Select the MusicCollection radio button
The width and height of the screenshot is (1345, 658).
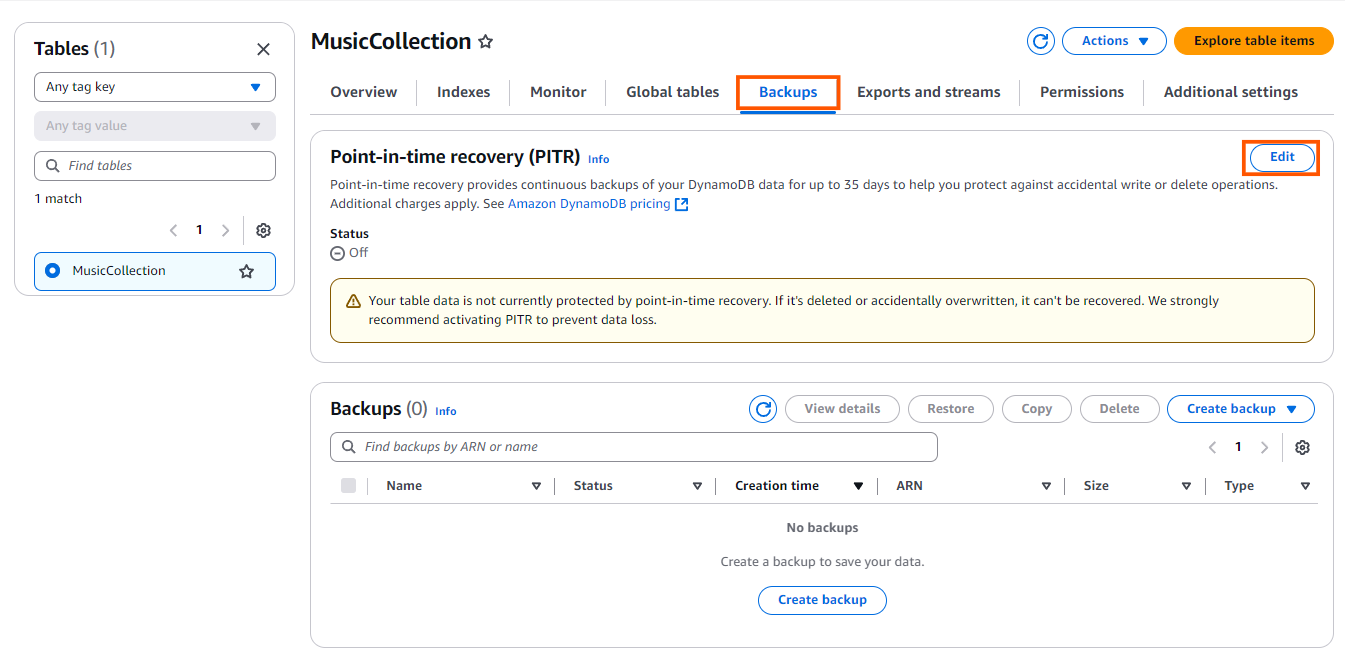point(53,271)
